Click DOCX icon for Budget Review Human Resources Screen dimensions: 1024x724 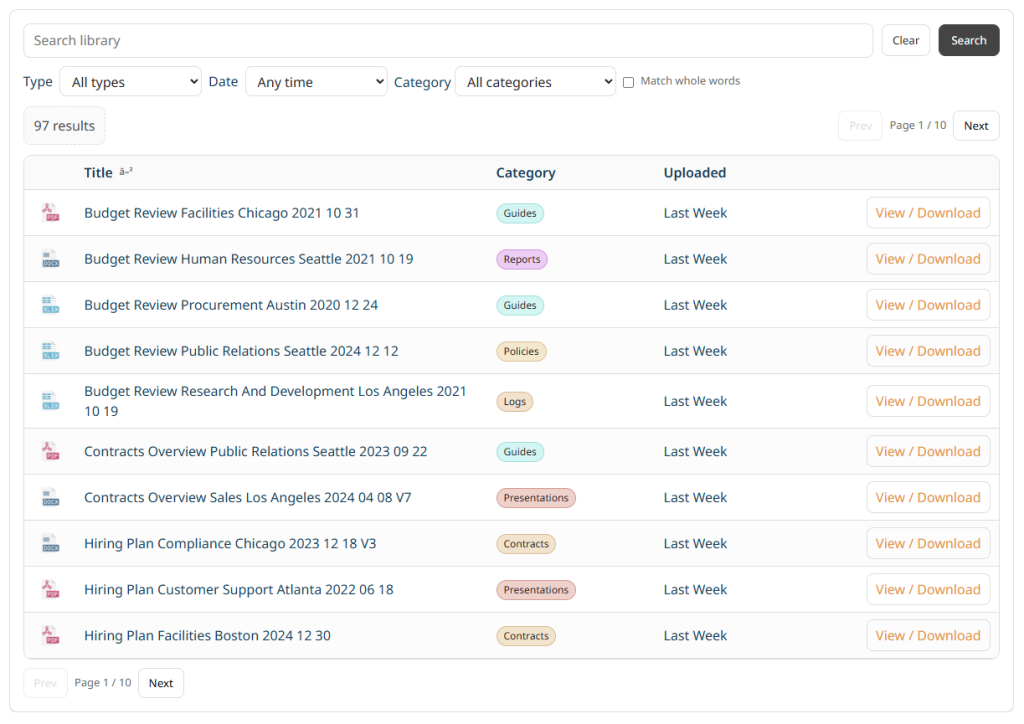click(50, 259)
